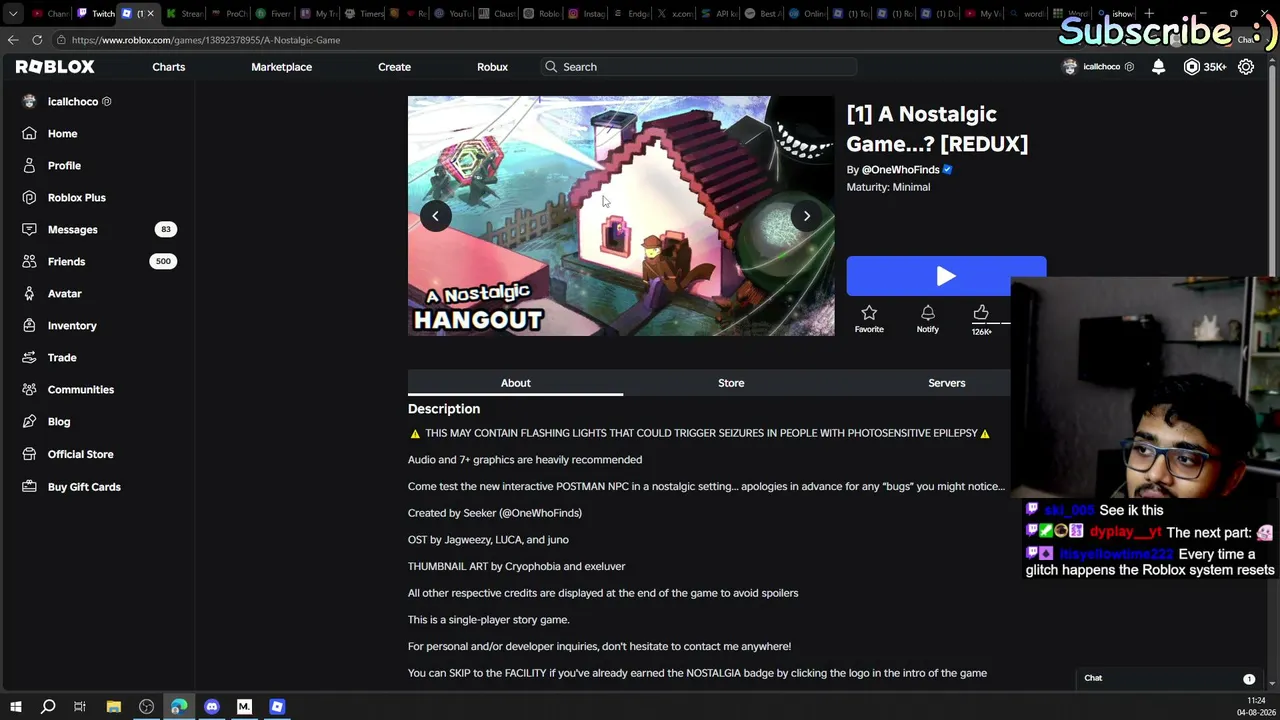Click the browser back arrow
The width and height of the screenshot is (1280, 720).
pyautogui.click(x=13, y=40)
